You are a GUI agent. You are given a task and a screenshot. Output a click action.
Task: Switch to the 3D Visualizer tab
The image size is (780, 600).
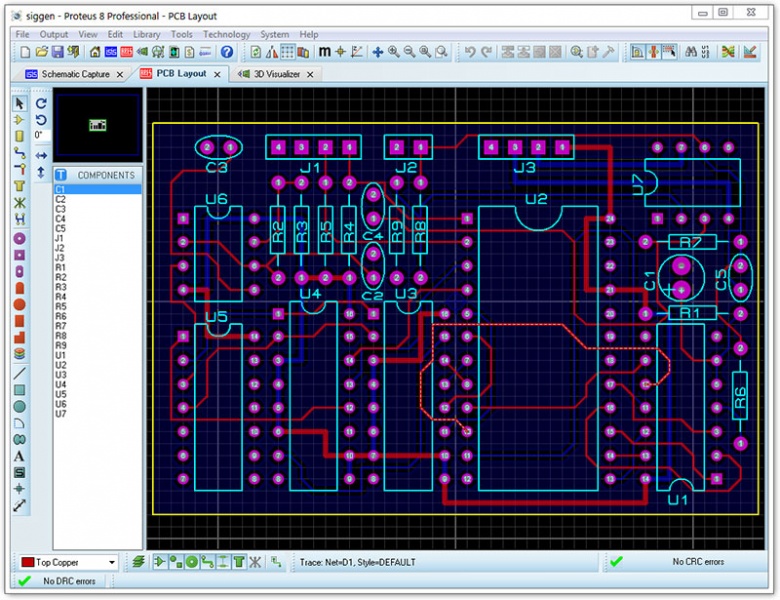coord(277,74)
